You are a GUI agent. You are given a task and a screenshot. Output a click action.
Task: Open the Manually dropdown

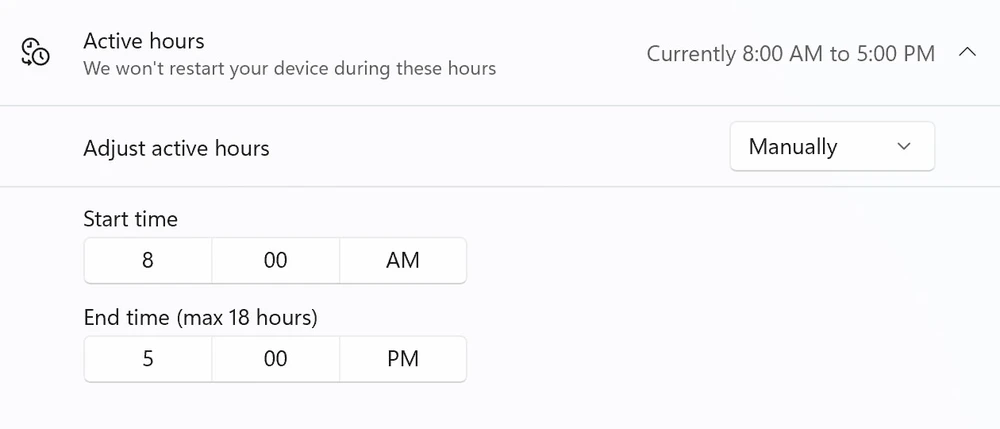coord(831,147)
